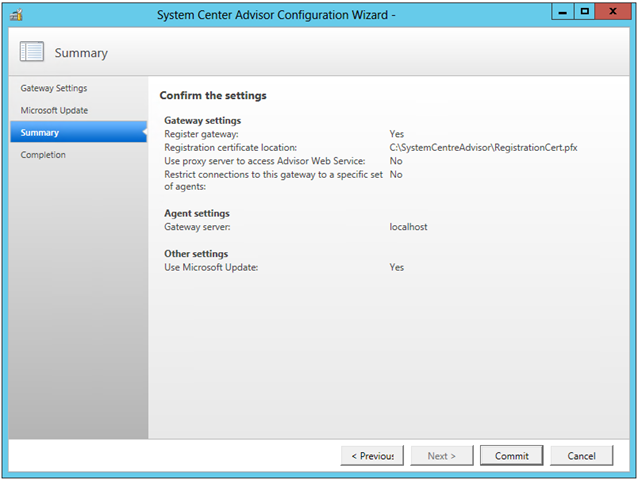Maximize the wizard window
This screenshot has width=638, height=480.
pyautogui.click(x=584, y=12)
